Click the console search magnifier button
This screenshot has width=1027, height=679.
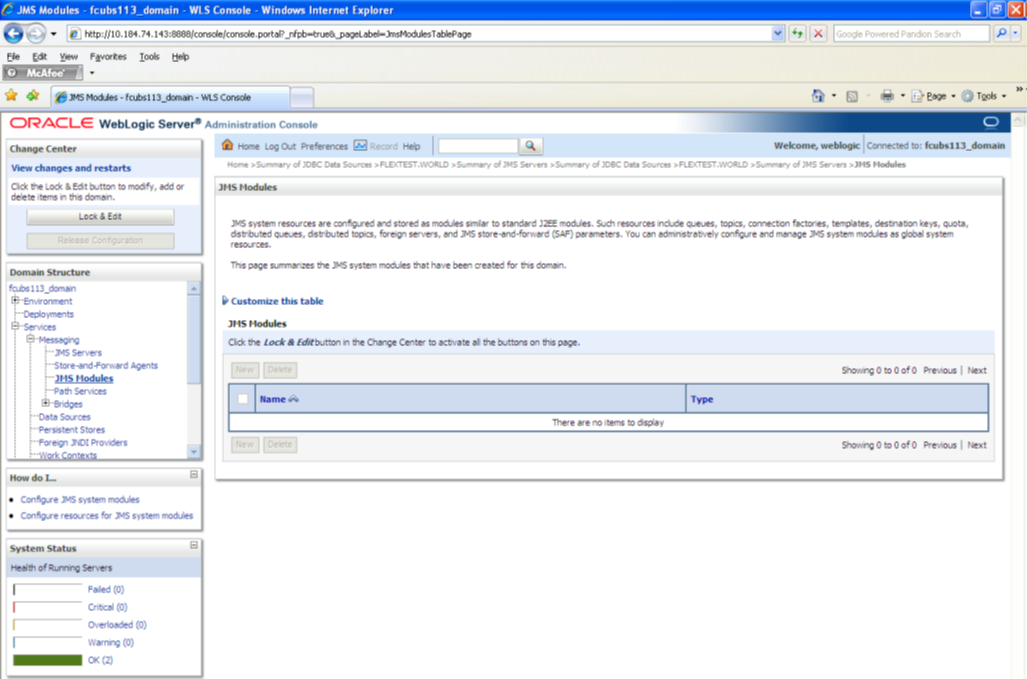531,146
